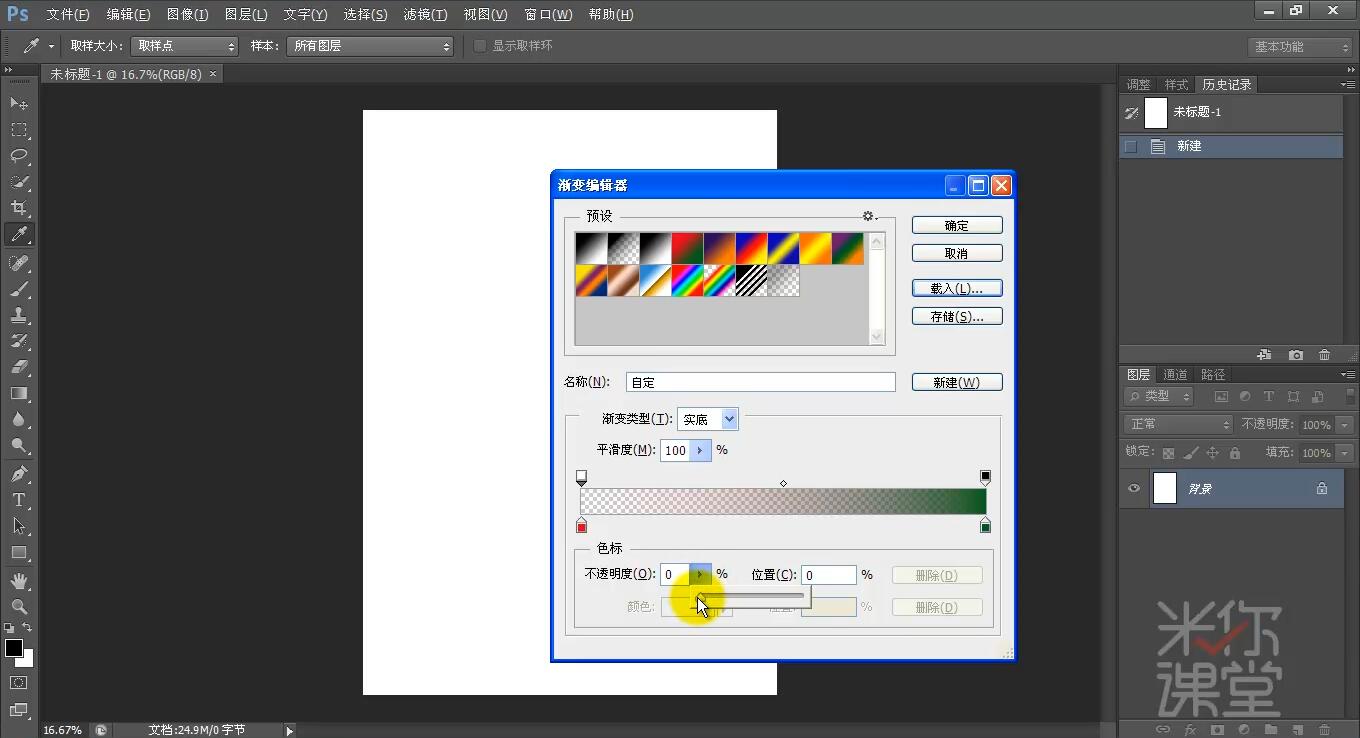Click the 名称 input field showing 自定
Viewport: 1360px width, 738px height.
(x=760, y=381)
